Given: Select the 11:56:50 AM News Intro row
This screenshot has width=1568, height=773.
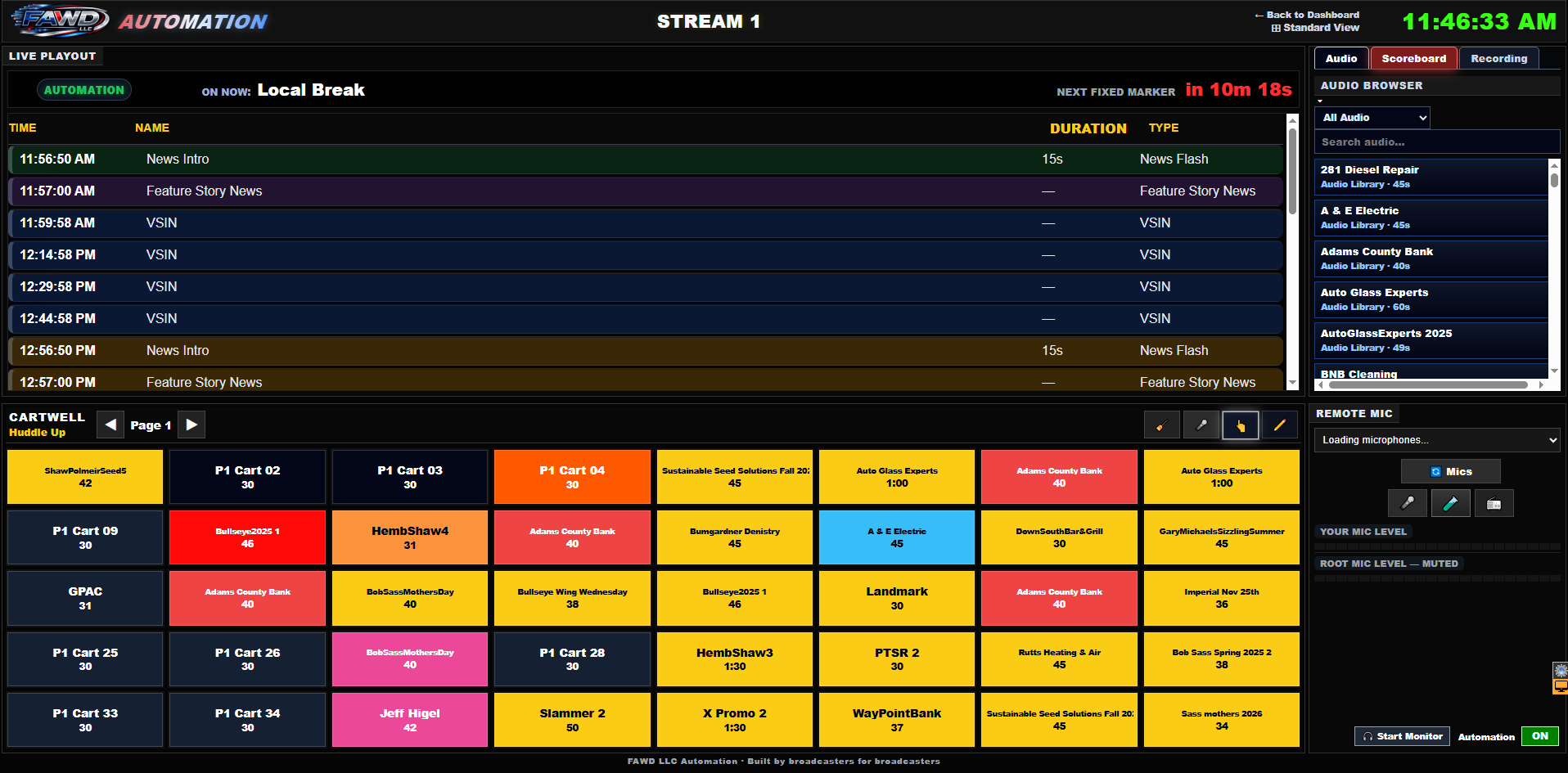Looking at the screenshot, I should (x=646, y=160).
